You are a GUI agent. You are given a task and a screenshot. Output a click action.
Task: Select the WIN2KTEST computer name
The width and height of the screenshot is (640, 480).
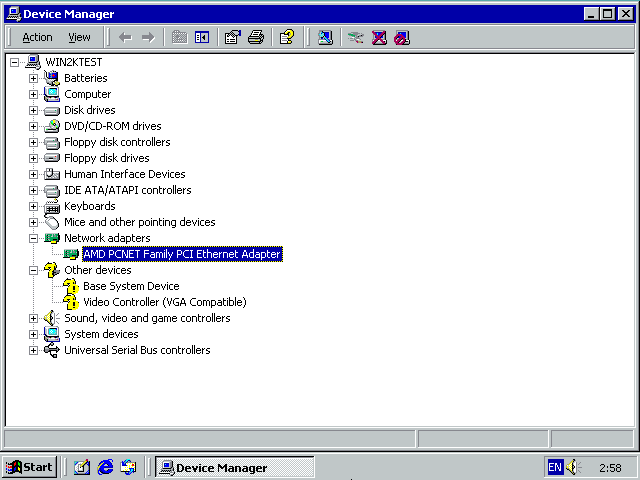(74, 62)
